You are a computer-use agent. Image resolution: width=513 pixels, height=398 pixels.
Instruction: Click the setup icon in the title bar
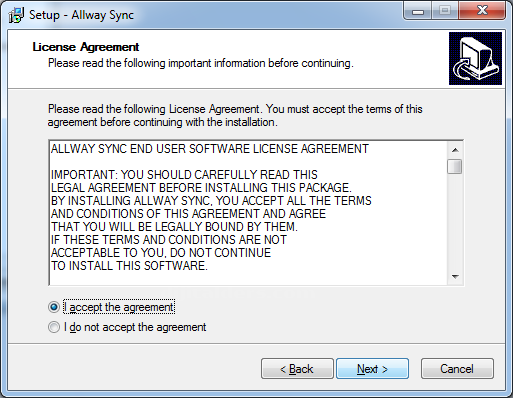click(16, 15)
